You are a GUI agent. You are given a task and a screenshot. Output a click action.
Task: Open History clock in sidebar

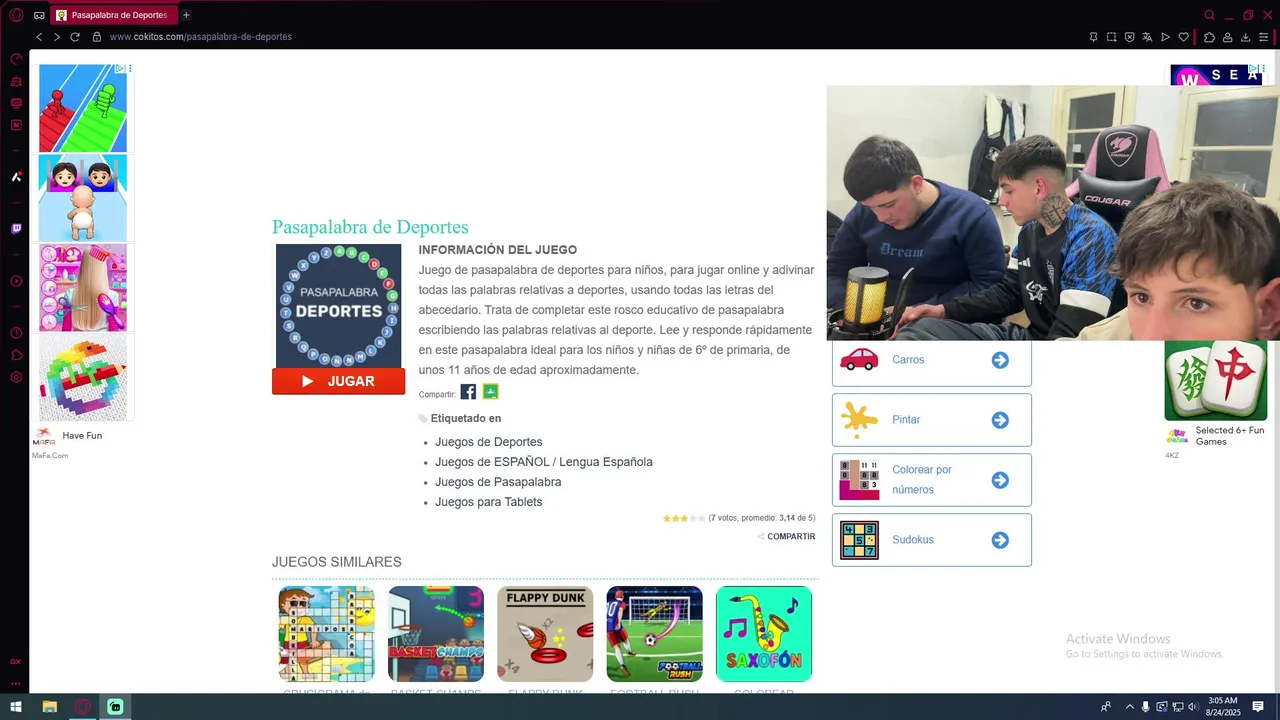coord(16,333)
